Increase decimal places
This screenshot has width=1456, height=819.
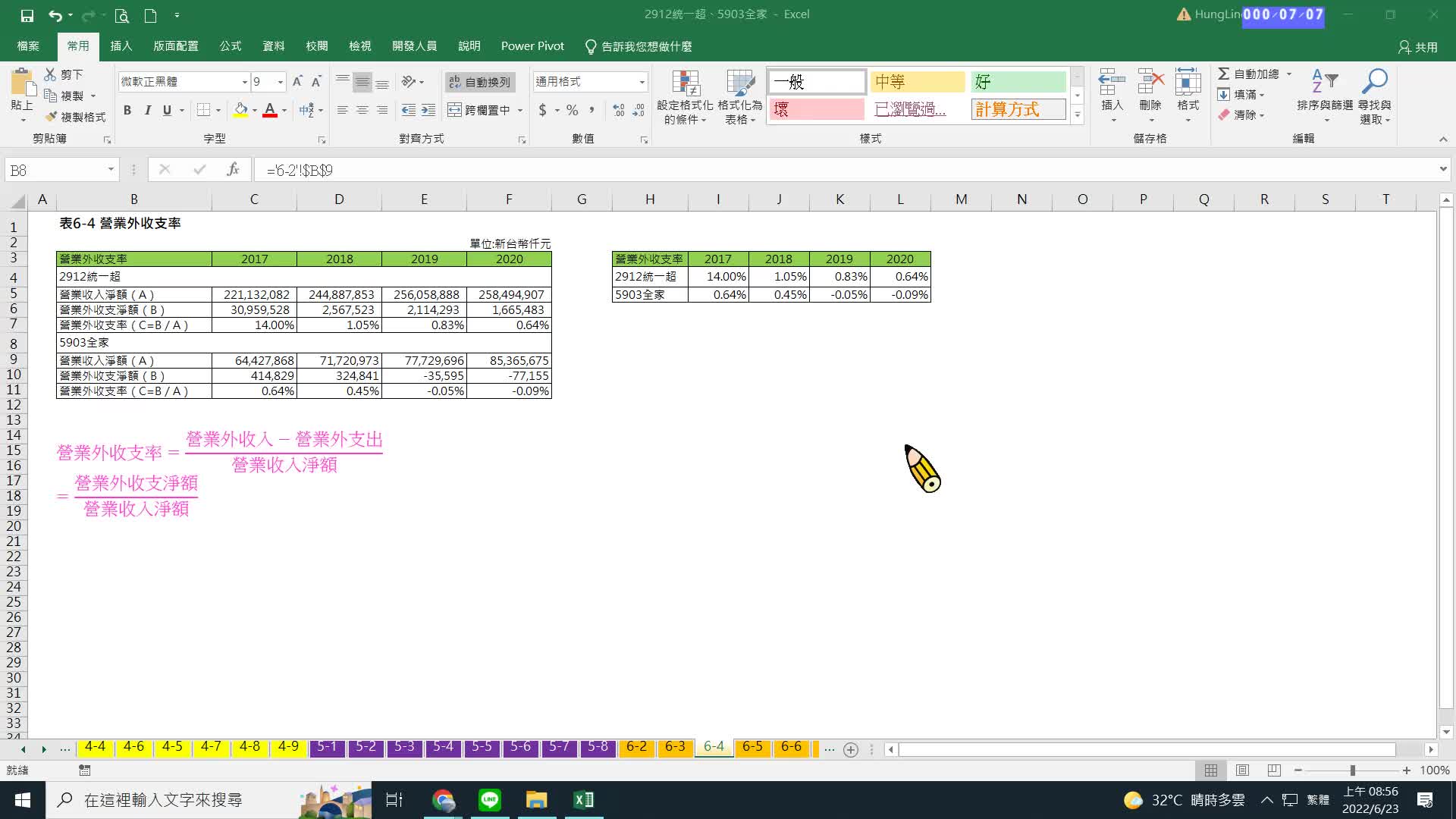pos(619,110)
